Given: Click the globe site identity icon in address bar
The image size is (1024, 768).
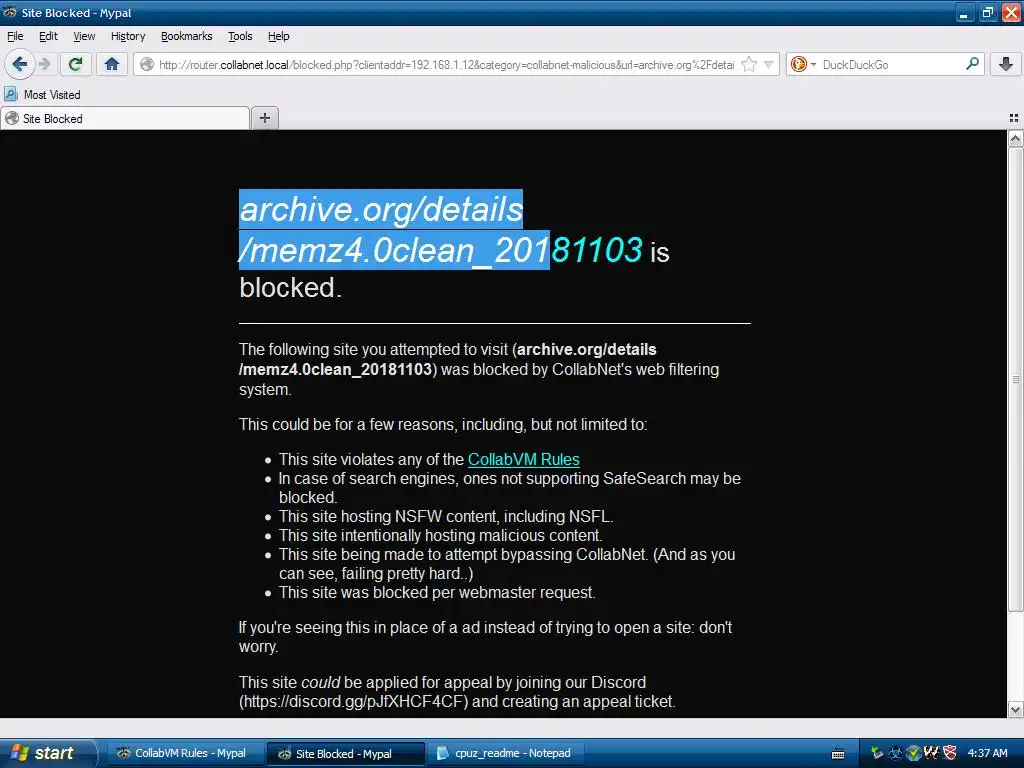Looking at the screenshot, I should [x=147, y=64].
